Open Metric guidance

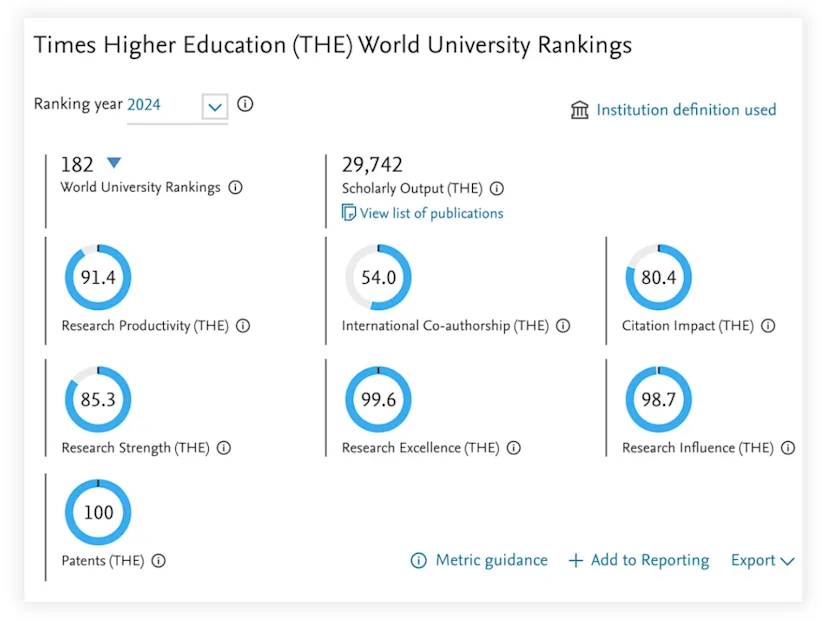tap(488, 561)
